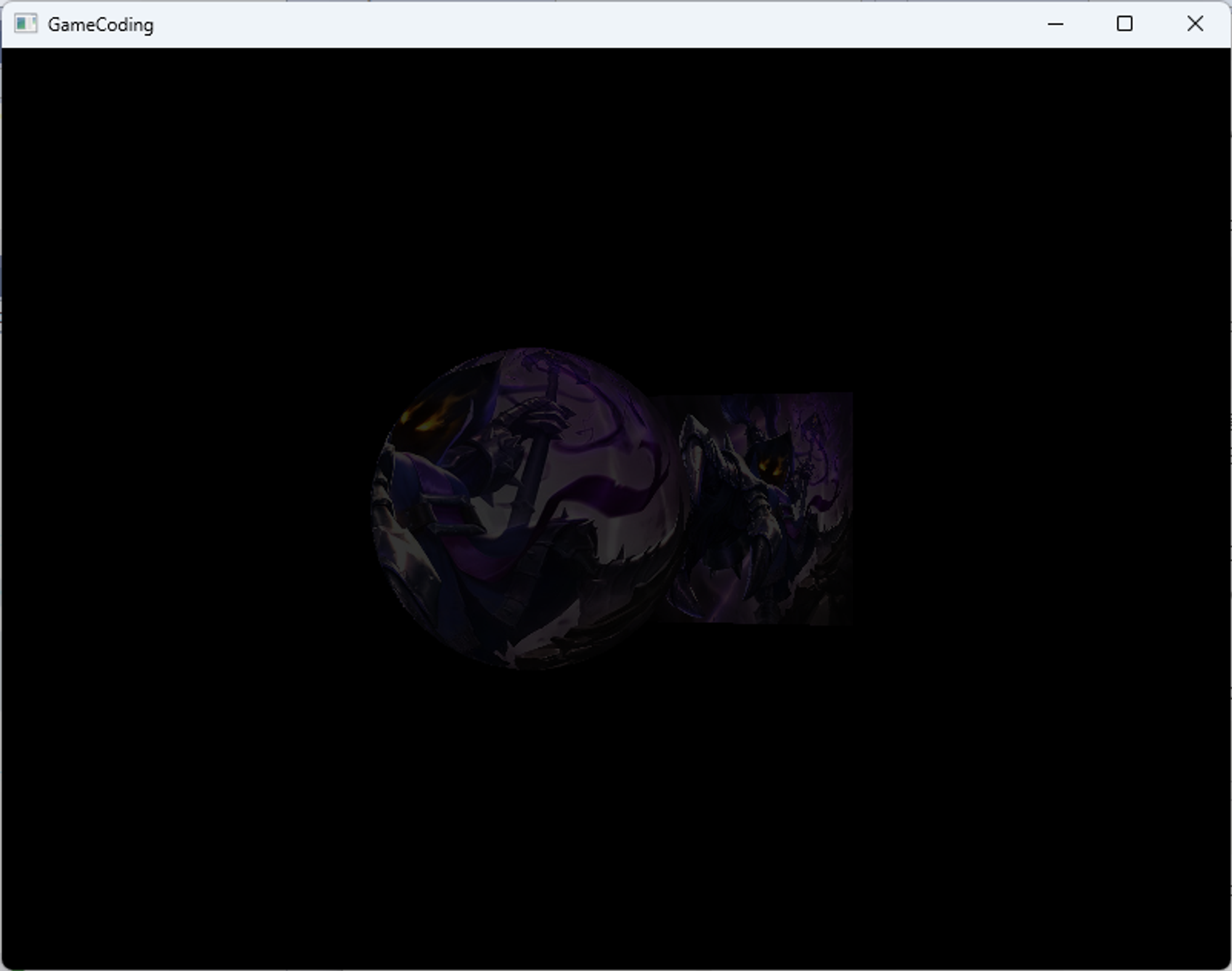Click the GameCoding window title text

[100, 25]
